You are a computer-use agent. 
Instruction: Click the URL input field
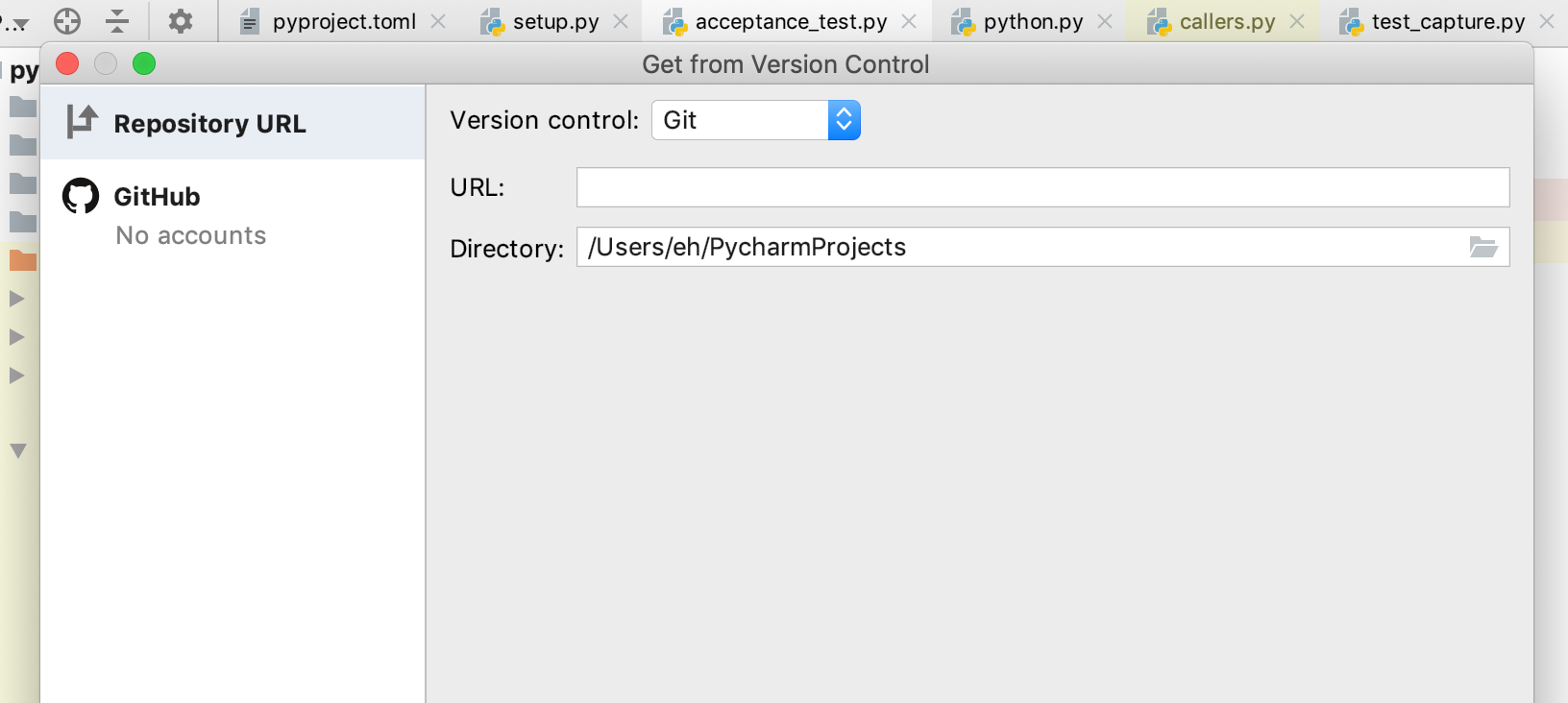(x=1042, y=187)
